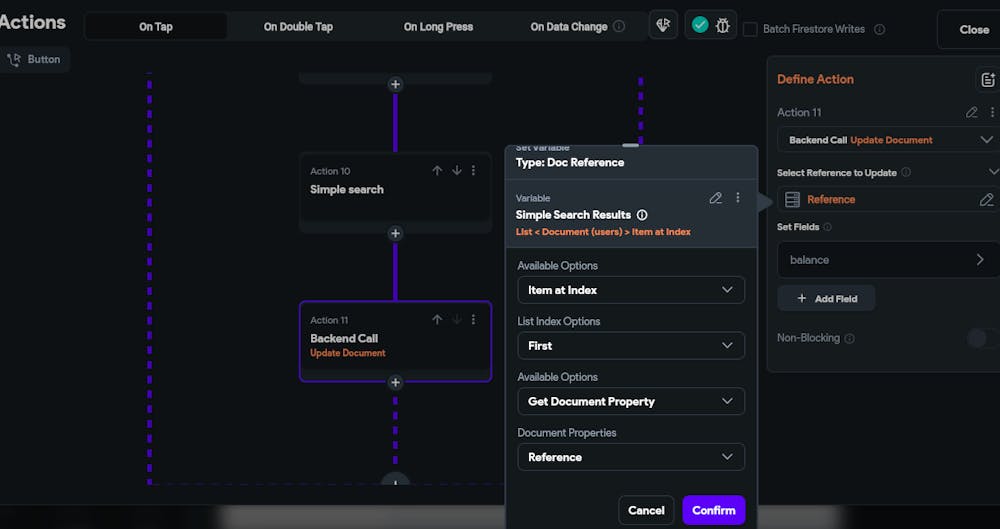This screenshot has width=1000, height=529.
Task: Open Action 11 card's three-dot menu
Action: pos(474,320)
